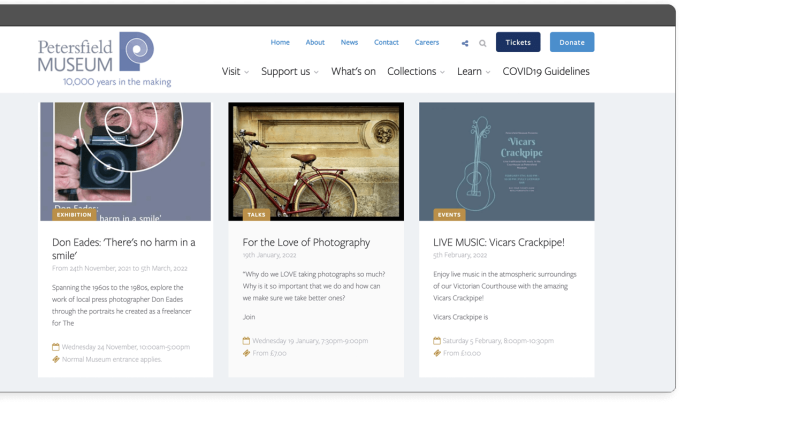
Task: Expand the Support us dropdown
Action: pos(289,71)
